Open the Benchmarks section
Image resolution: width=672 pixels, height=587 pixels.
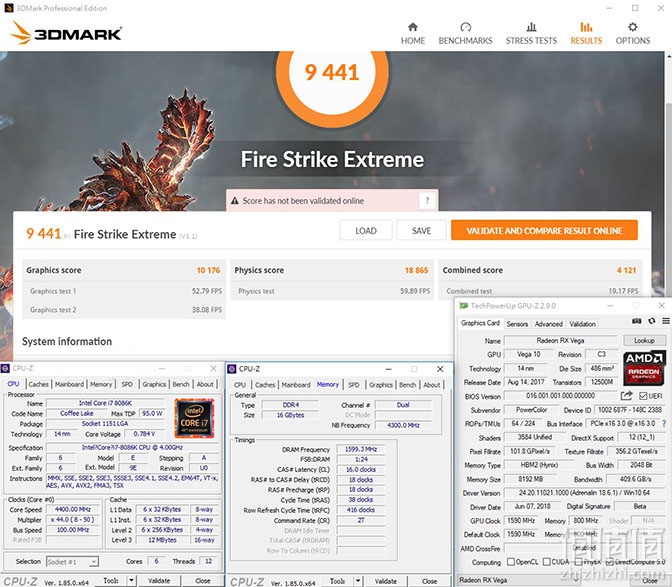(x=465, y=33)
